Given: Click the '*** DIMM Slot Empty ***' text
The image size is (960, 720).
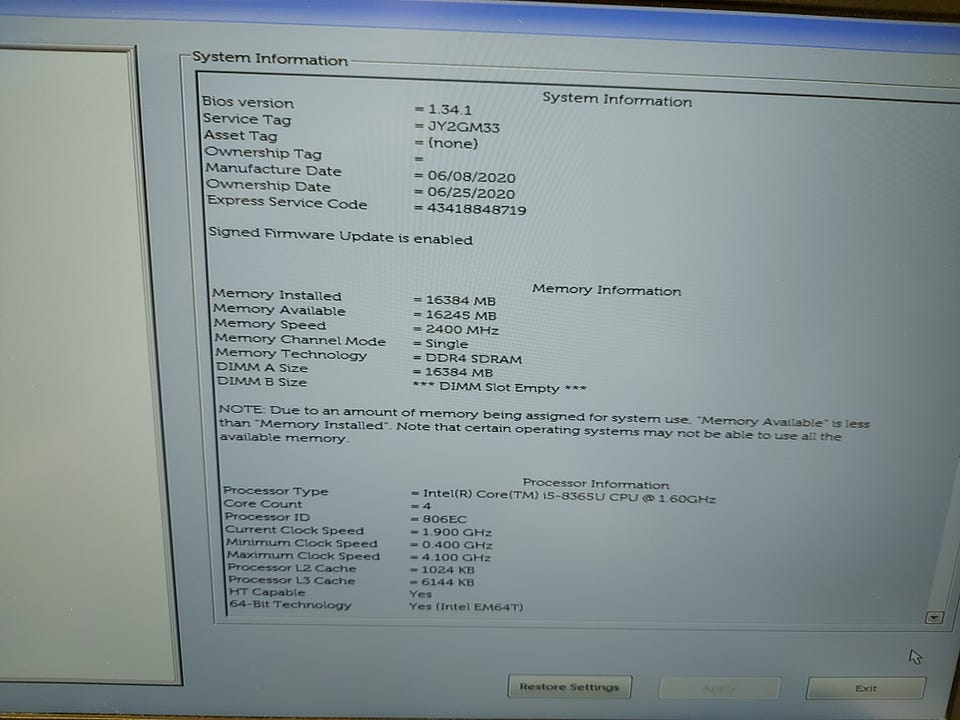Looking at the screenshot, I should pos(500,388).
